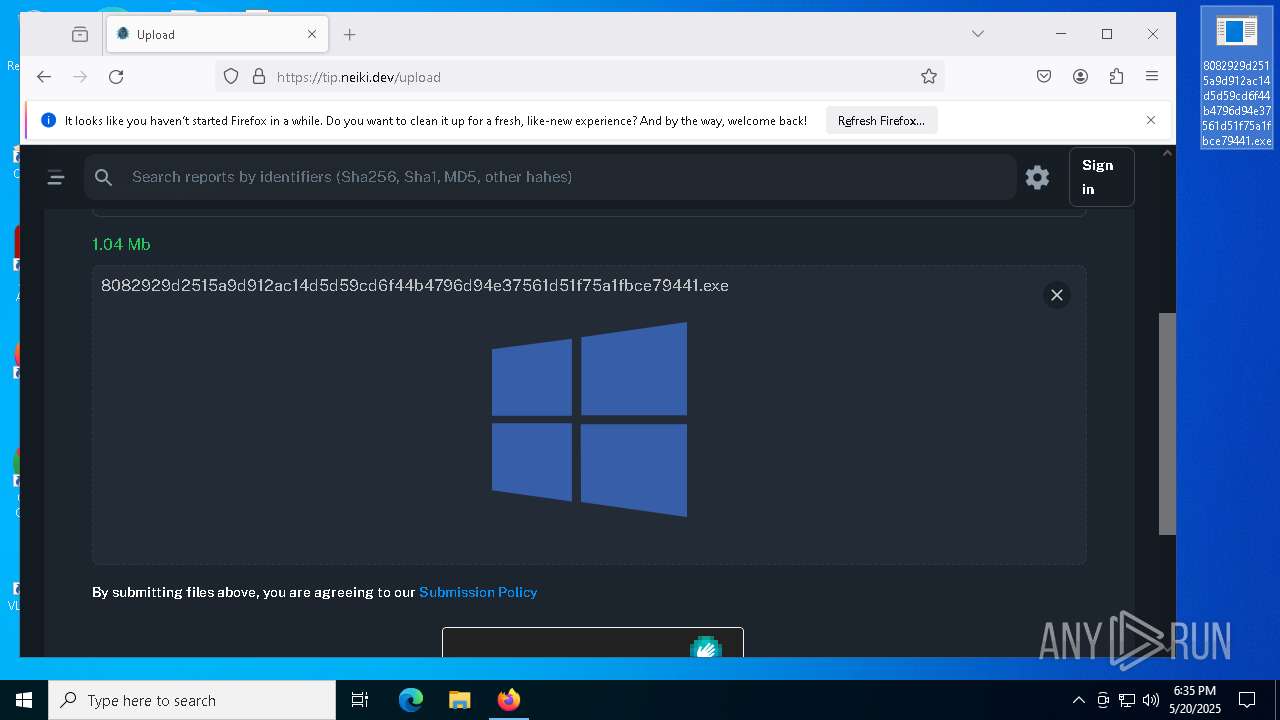The height and width of the screenshot is (720, 1280).
Task: Click the Refresh Firefox button
Action: 881,121
